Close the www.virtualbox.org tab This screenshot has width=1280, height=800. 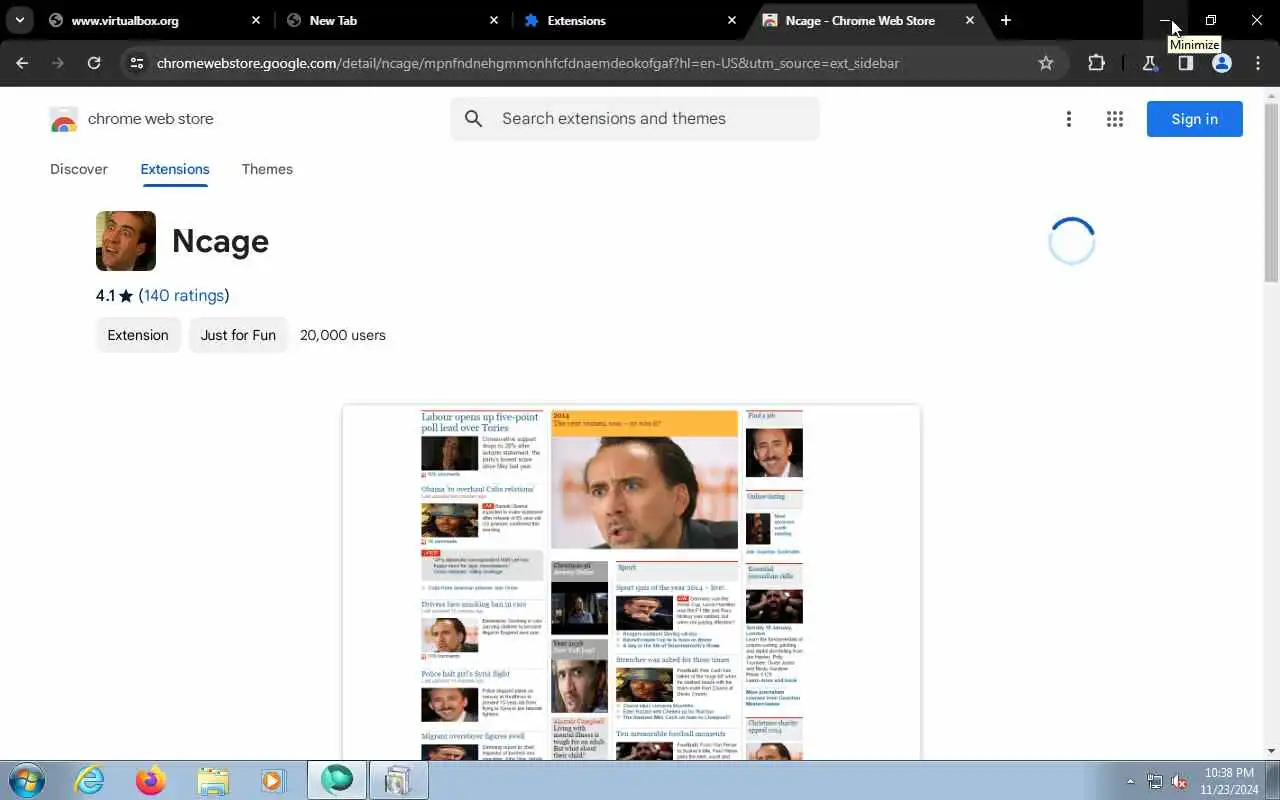click(256, 20)
